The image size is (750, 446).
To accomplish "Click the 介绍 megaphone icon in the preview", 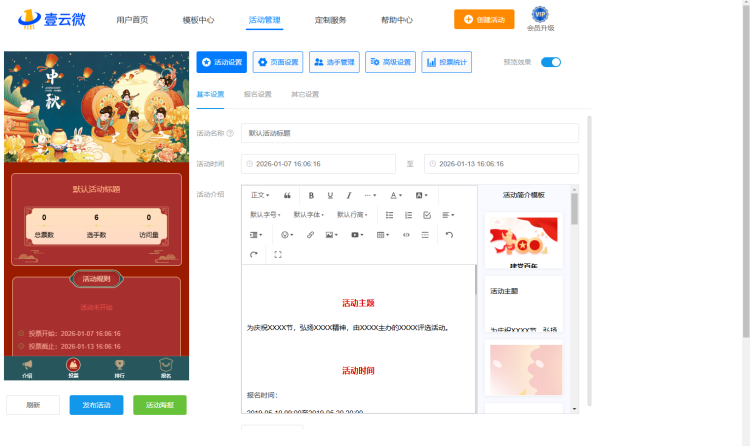I will pyautogui.click(x=27, y=368).
